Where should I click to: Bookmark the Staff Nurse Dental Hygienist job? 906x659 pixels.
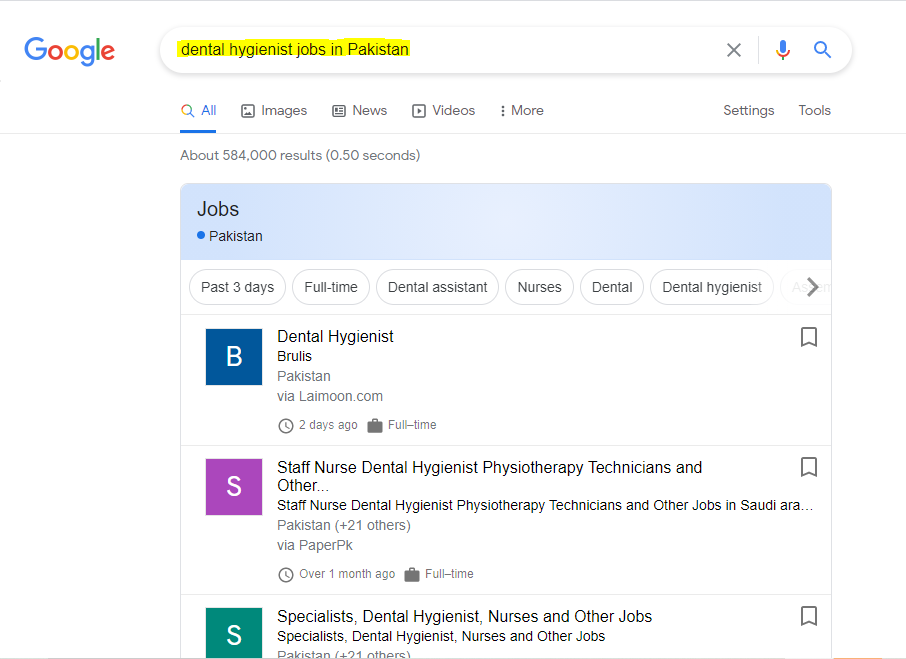coord(809,467)
